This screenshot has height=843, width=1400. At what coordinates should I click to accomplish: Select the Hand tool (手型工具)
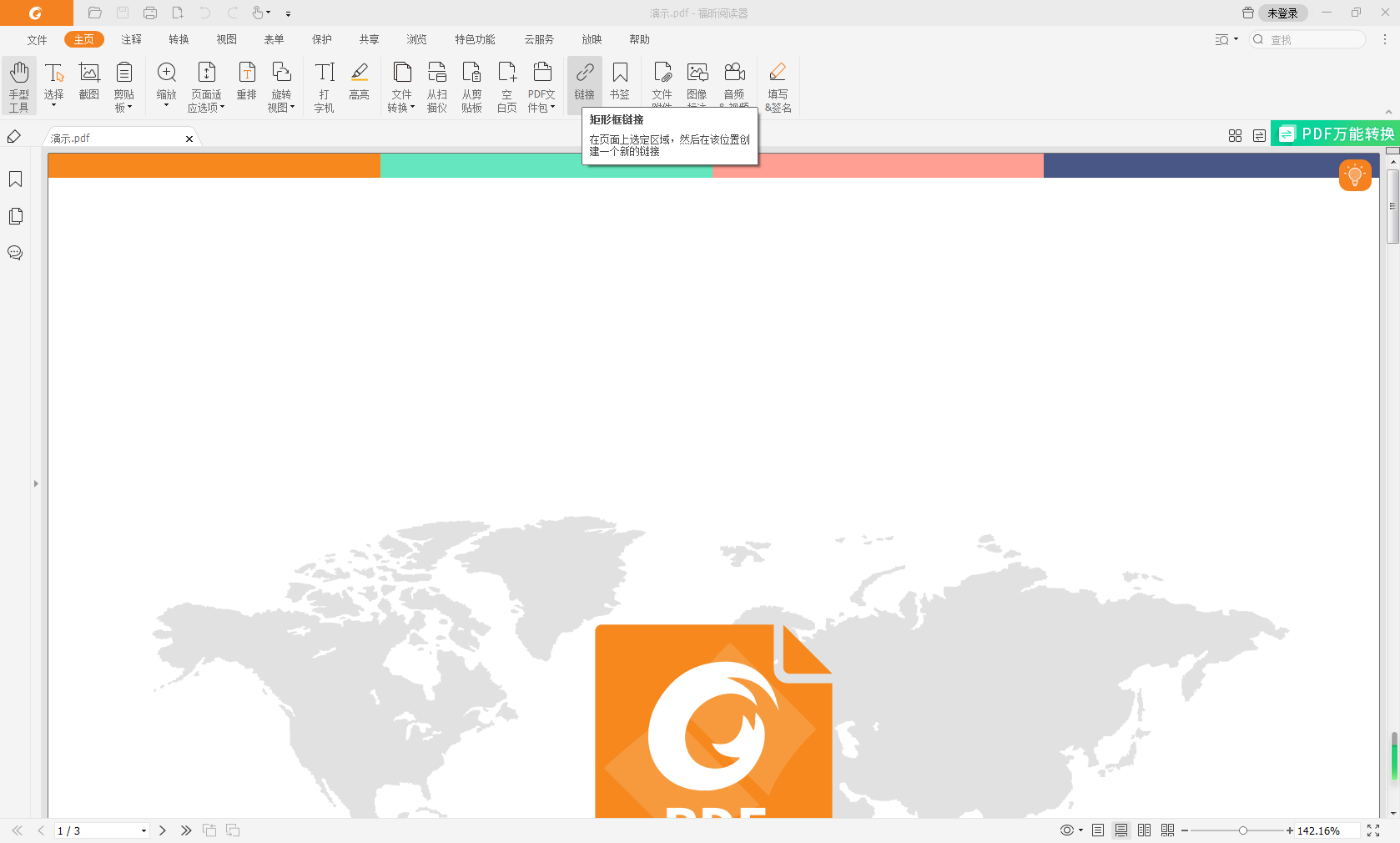pyautogui.click(x=19, y=85)
